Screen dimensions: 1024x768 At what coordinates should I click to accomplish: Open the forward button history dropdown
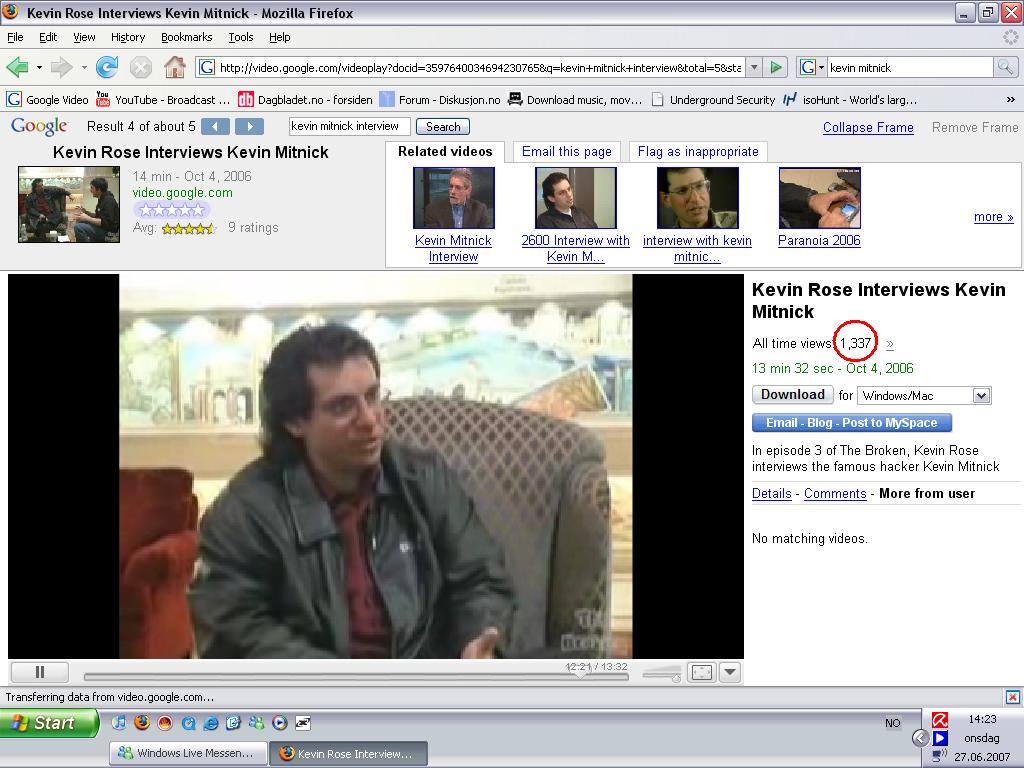tap(84, 67)
